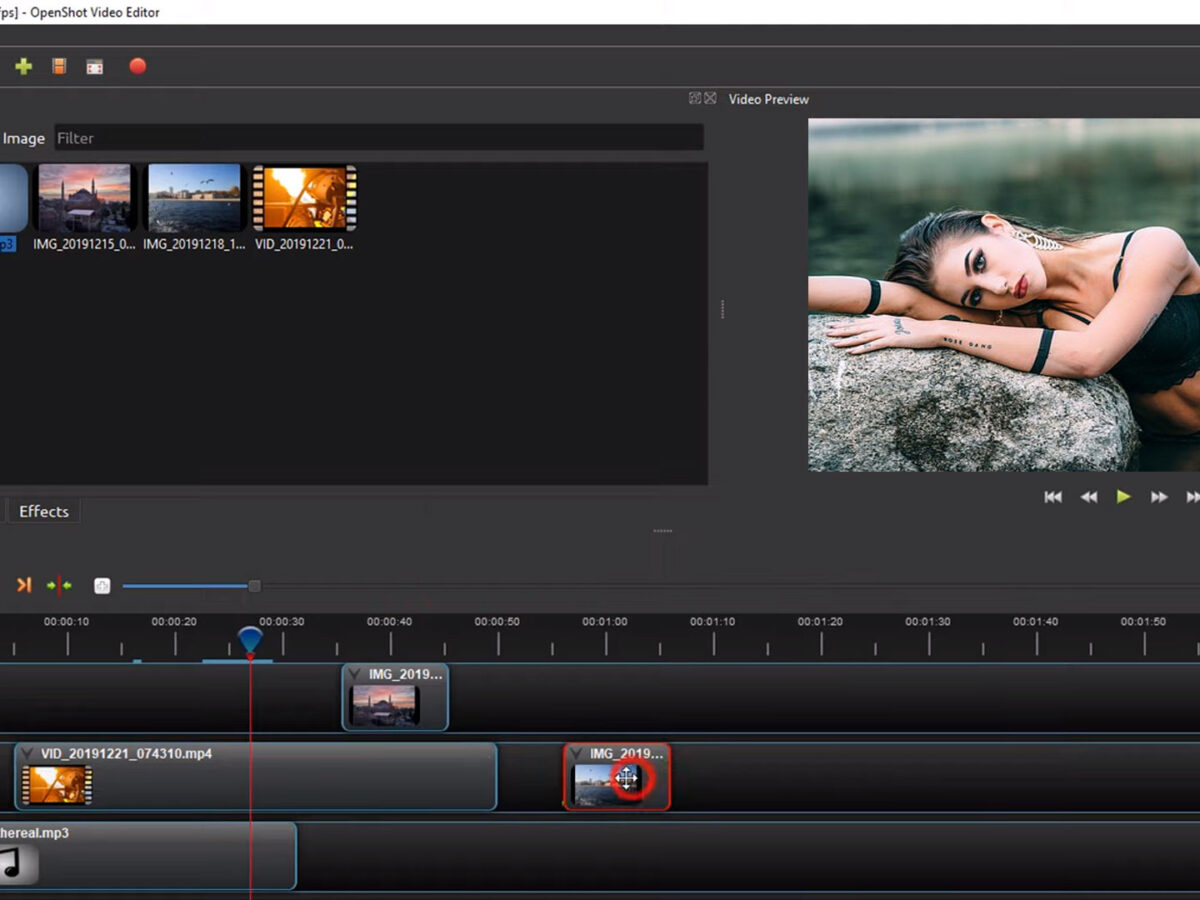Screen dimensions: 1200x900
Task: Select the Image filter tab
Action: 24,138
